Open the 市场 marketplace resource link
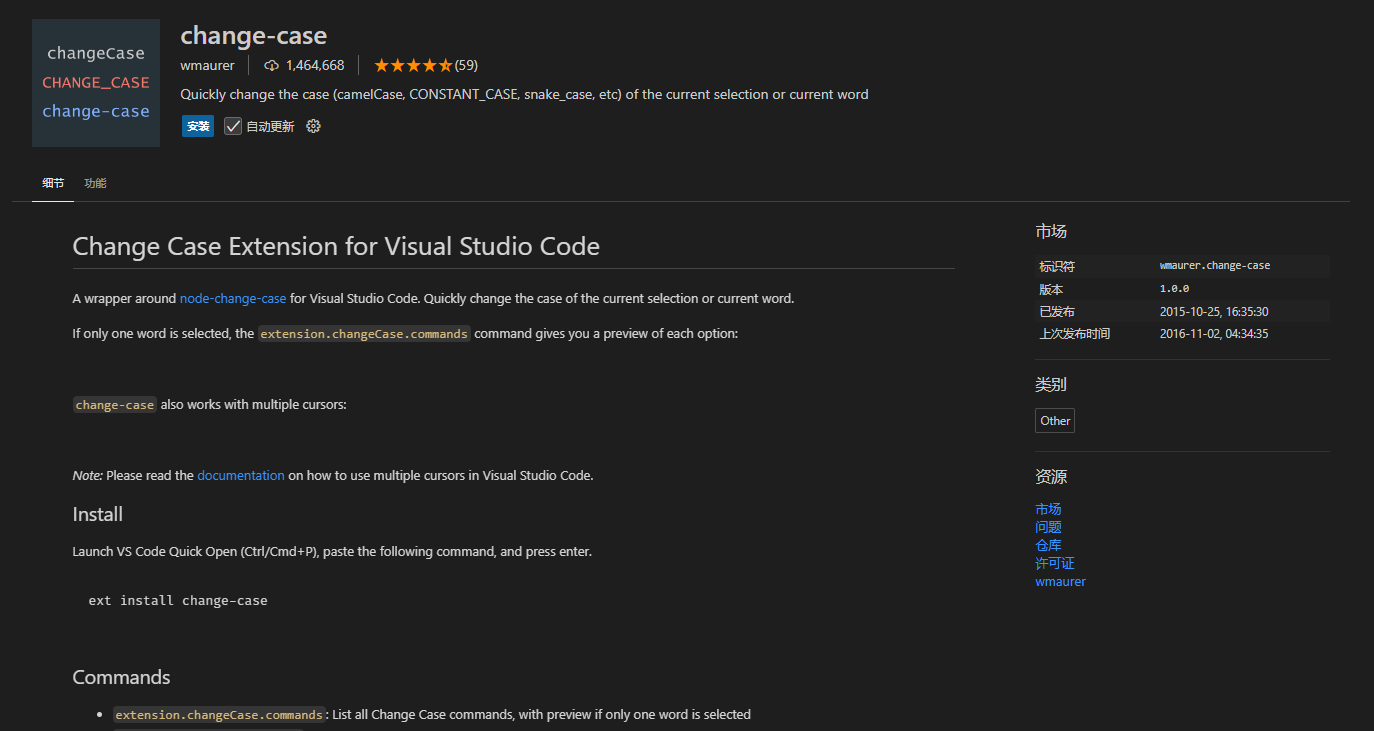Viewport: 1374px width, 731px height. [1048, 509]
